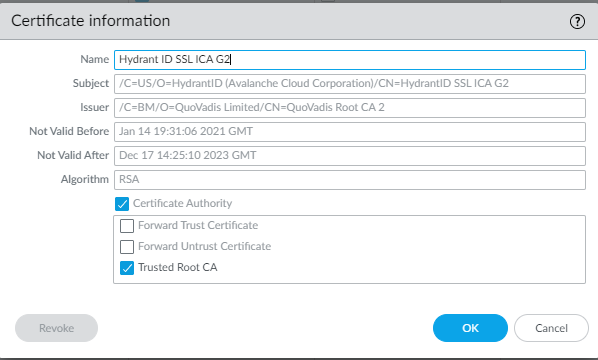Screen dimensions: 598x360
Task: Click the 'Algorithm' field label
Action: tap(85, 180)
